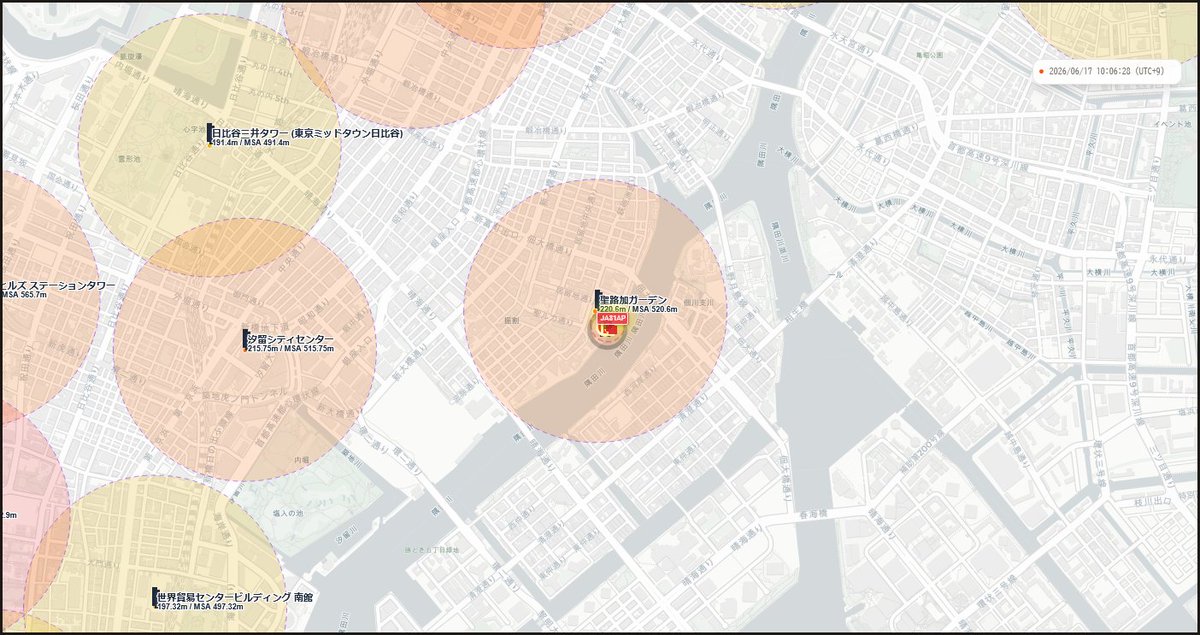The image size is (1200, 635).
Task: Click the JA81AP aircraft callsign tag
Action: [611, 318]
